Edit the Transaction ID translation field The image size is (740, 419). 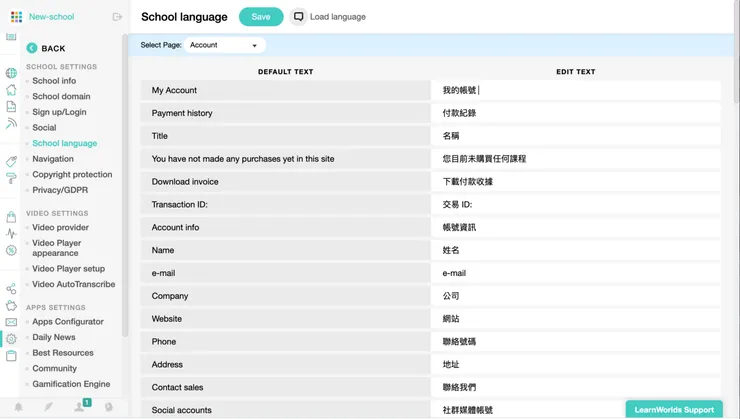tap(576, 204)
